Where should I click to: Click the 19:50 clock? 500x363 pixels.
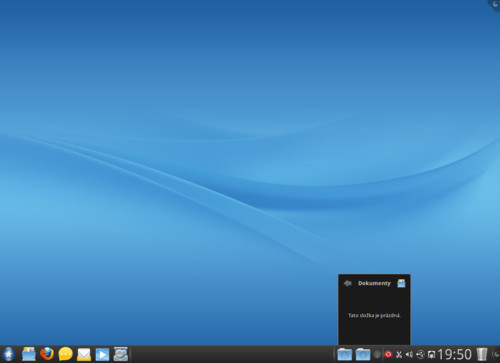pos(455,354)
